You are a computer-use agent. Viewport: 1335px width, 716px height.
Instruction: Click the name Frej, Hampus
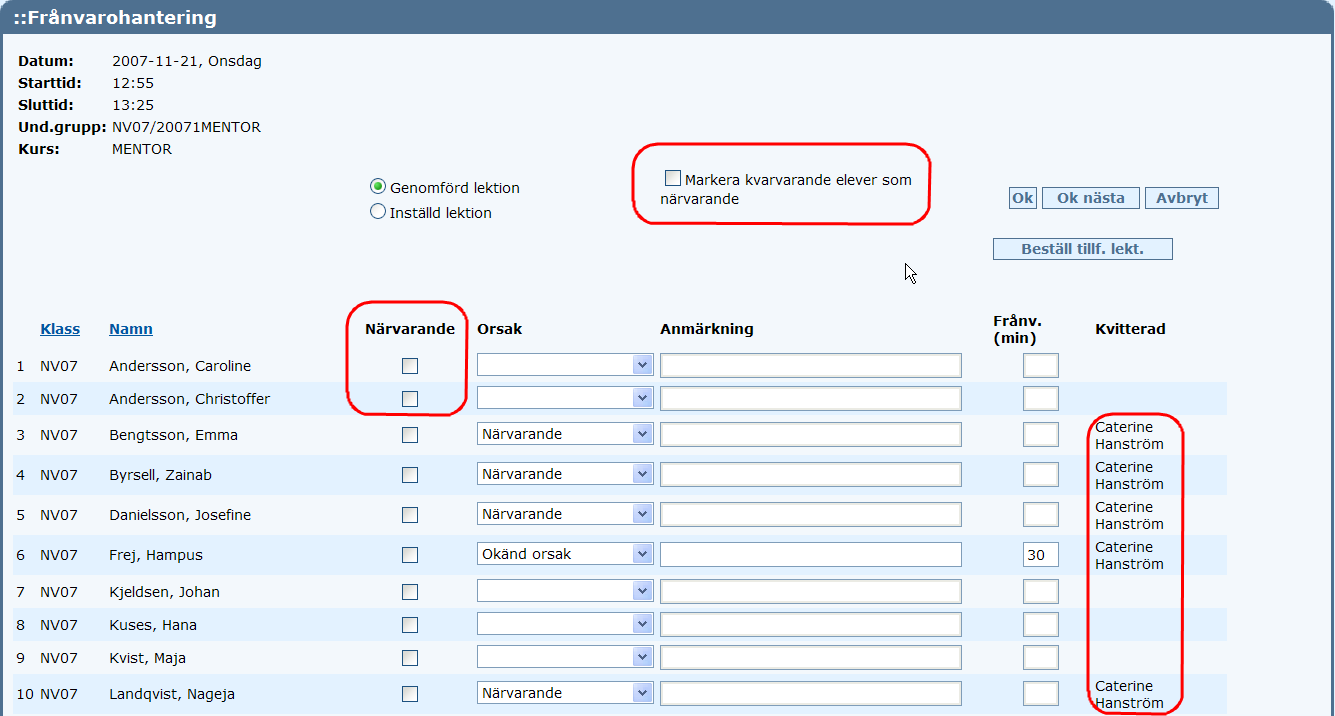tap(156, 555)
